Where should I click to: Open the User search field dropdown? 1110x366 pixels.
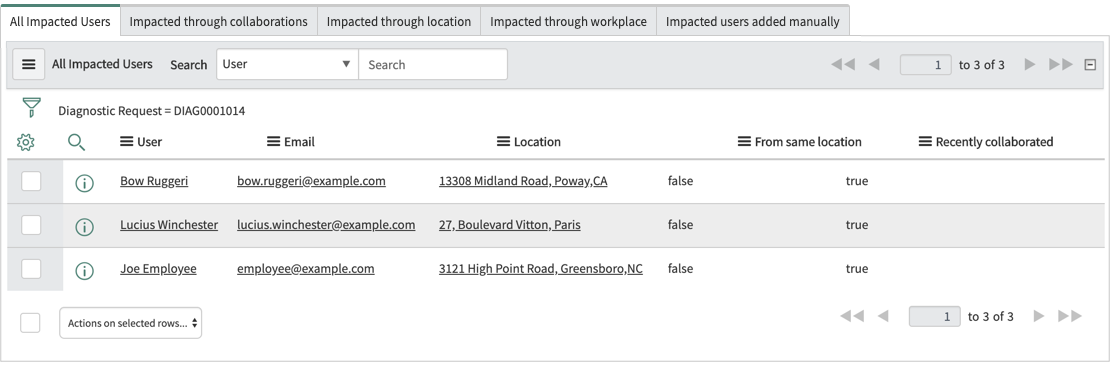[x=287, y=64]
